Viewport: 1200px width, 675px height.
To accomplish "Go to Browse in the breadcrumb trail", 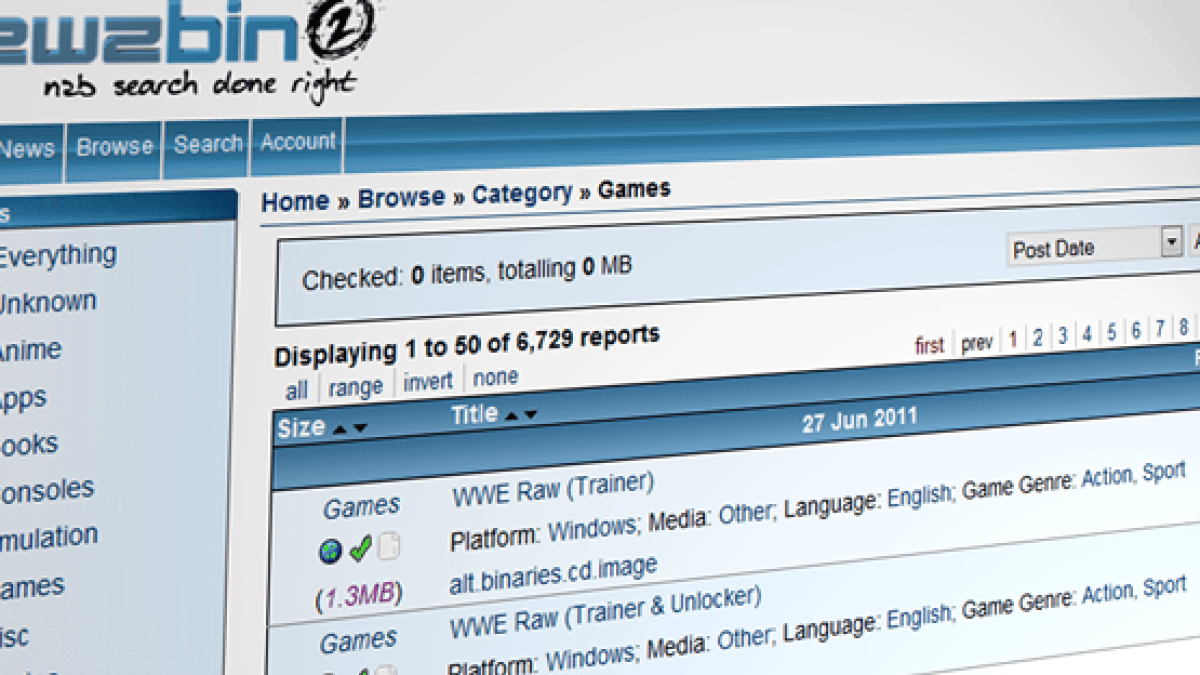I will pyautogui.click(x=401, y=198).
